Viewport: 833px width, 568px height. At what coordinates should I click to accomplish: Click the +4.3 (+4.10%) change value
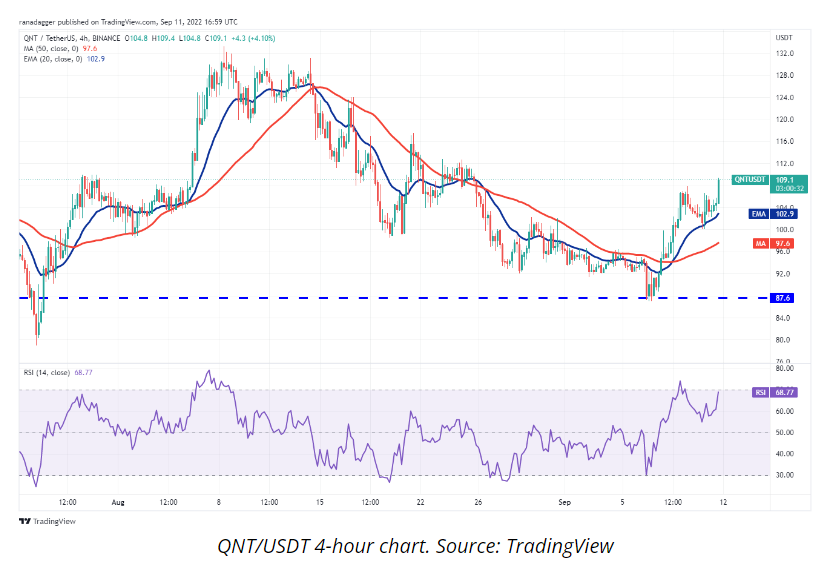click(253, 38)
